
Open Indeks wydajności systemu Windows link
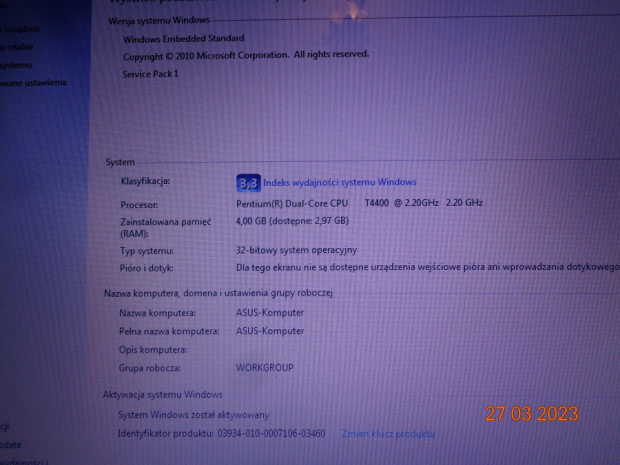click(340, 182)
